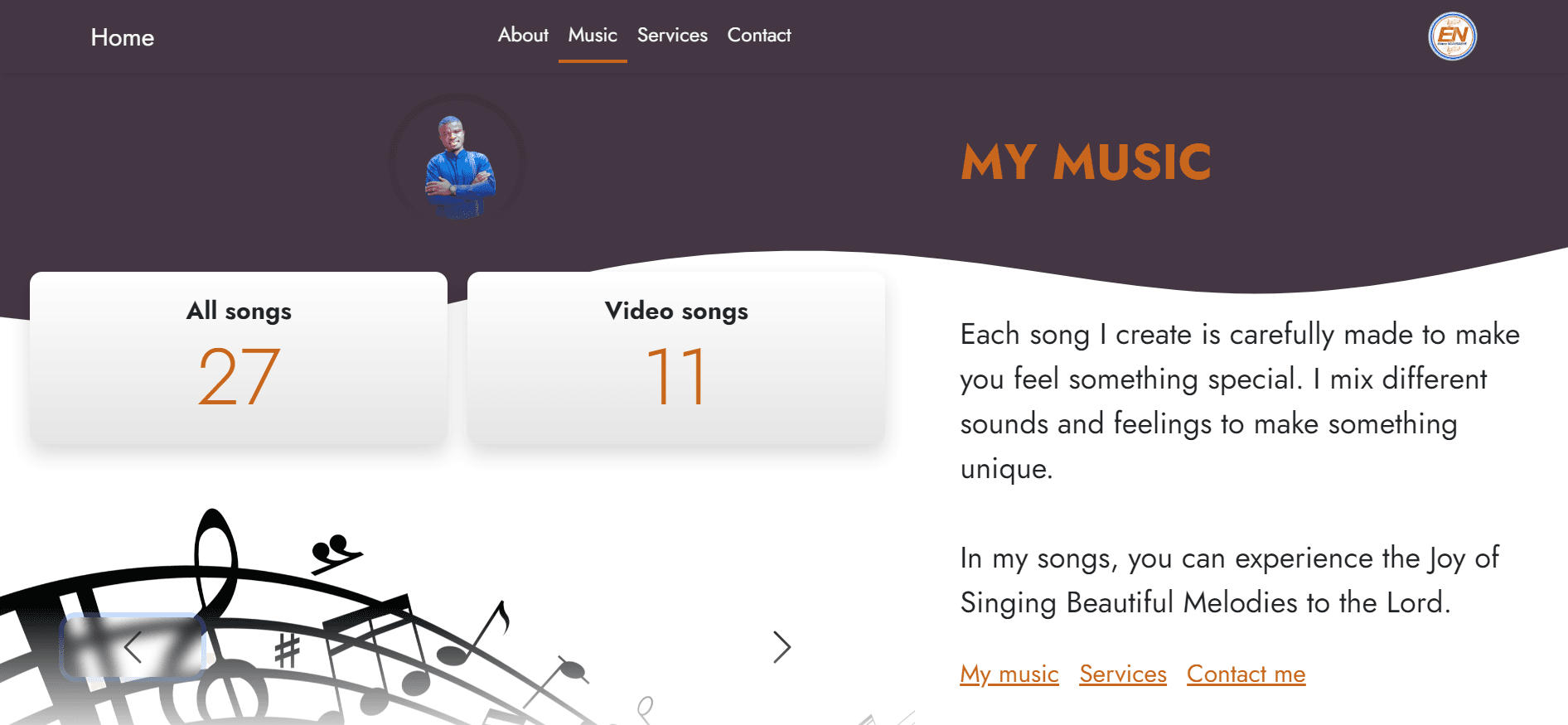This screenshot has height=725, width=1568.
Task: Click the EN logo icon in the header
Action: coord(1452,36)
